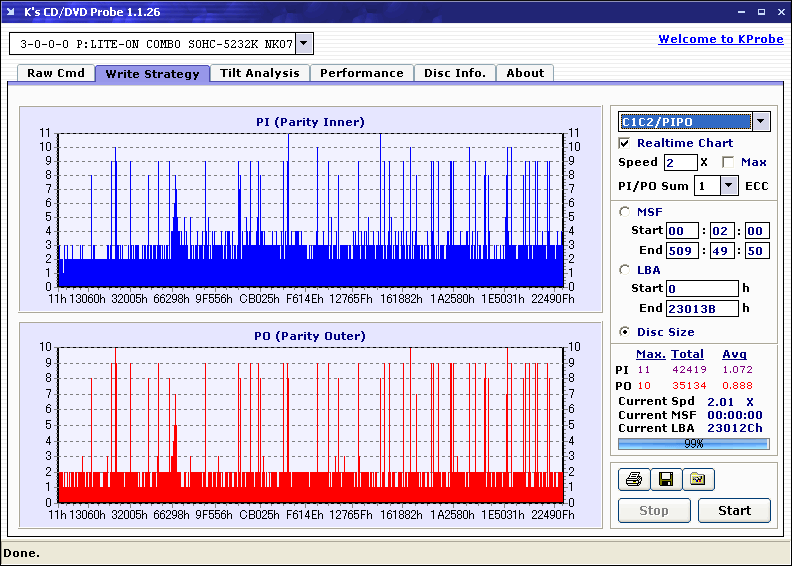Choose the Disc Size radio option
792x566 pixels.
click(x=625, y=332)
